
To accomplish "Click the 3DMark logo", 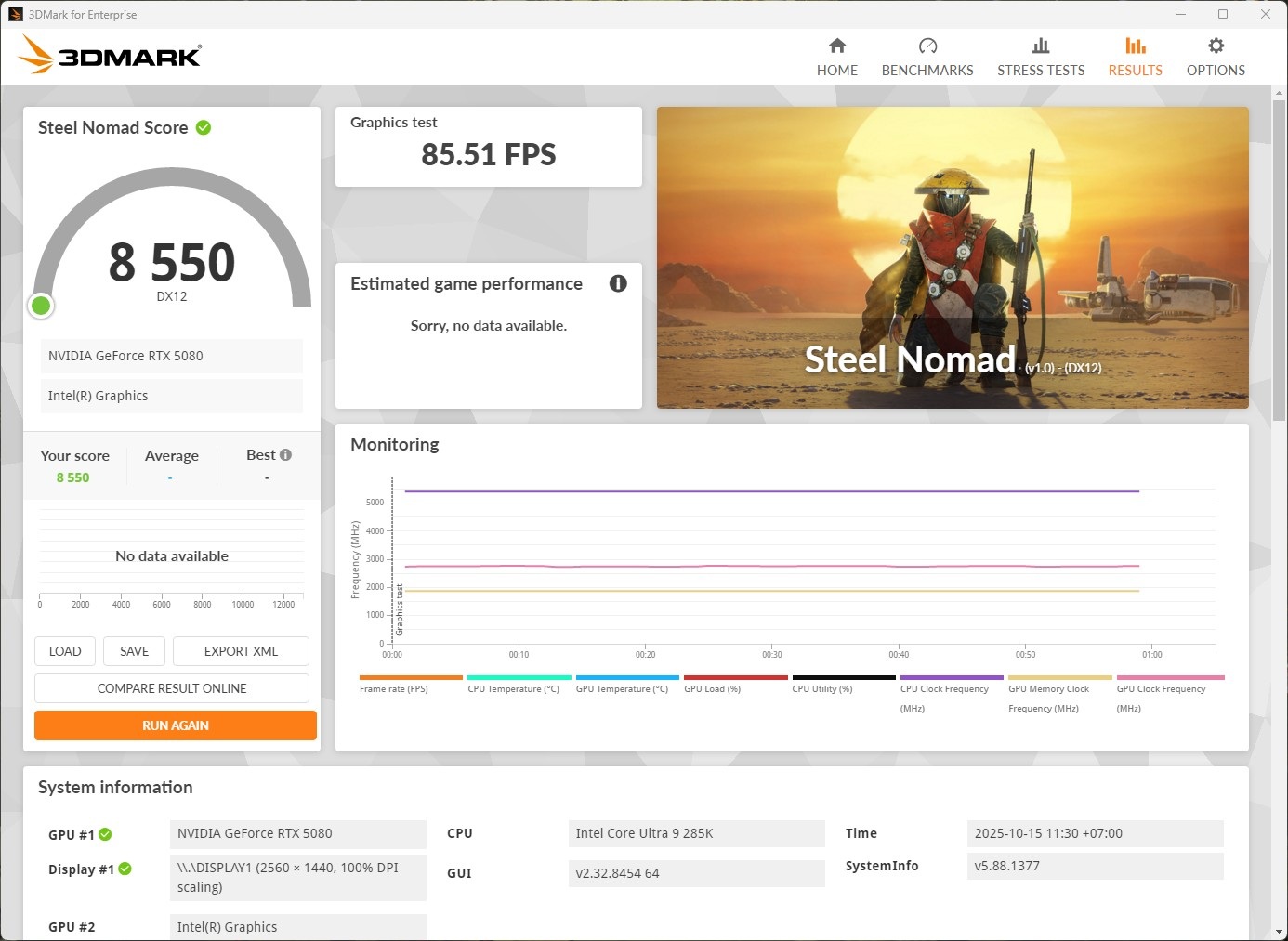I will tap(108, 56).
